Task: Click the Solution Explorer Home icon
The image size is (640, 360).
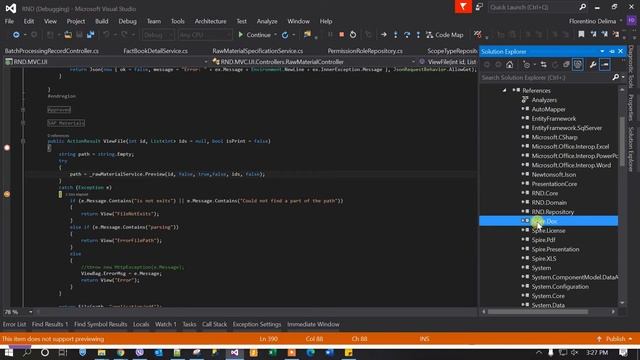Action: [509, 64]
